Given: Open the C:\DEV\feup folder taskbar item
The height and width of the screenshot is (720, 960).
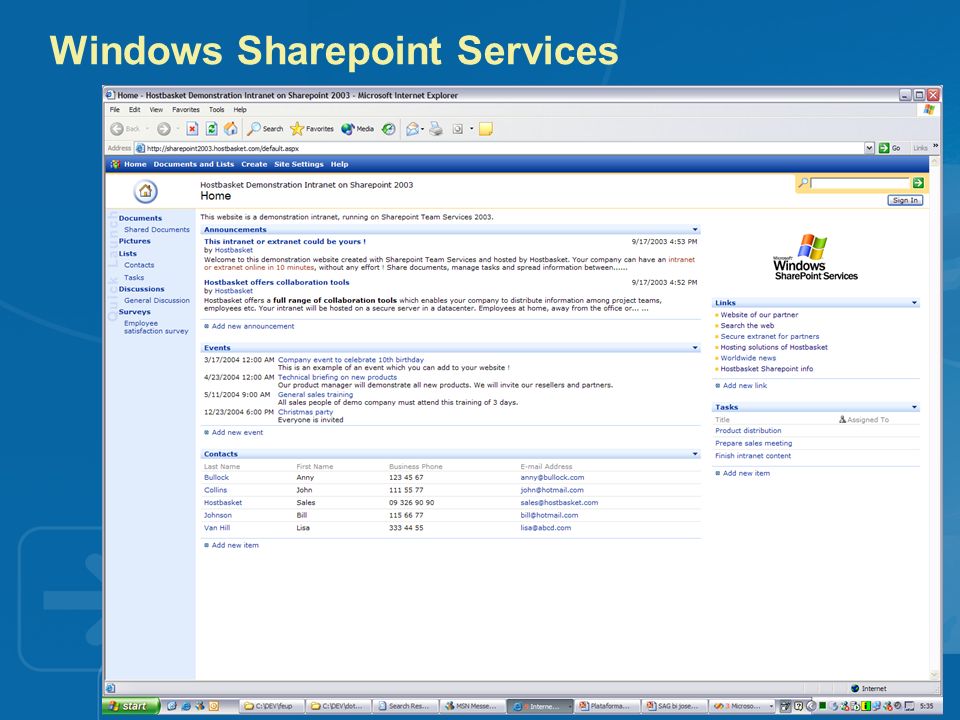Looking at the screenshot, I should click(x=270, y=706).
